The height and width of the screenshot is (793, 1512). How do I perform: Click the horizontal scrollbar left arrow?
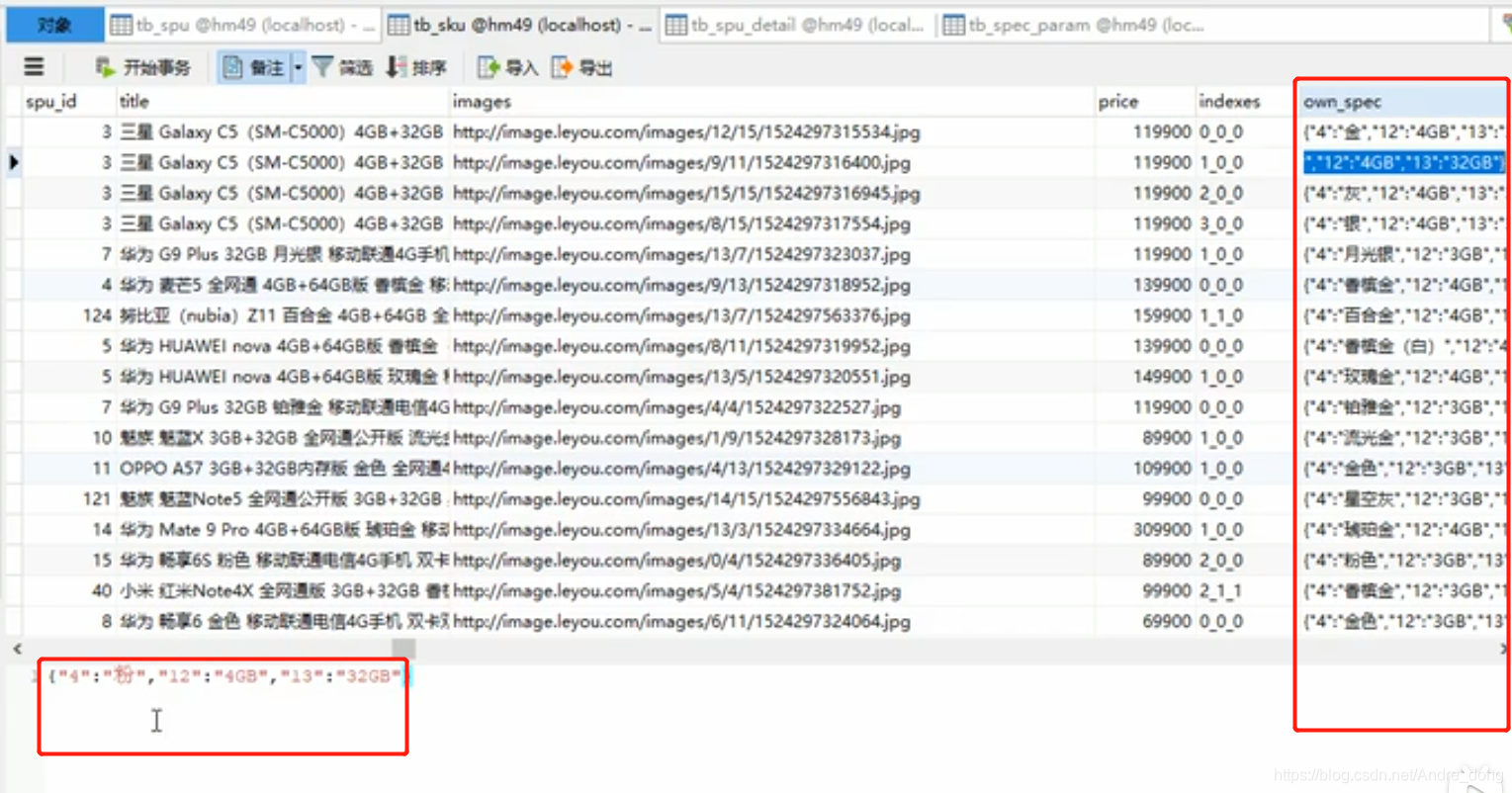(17, 649)
